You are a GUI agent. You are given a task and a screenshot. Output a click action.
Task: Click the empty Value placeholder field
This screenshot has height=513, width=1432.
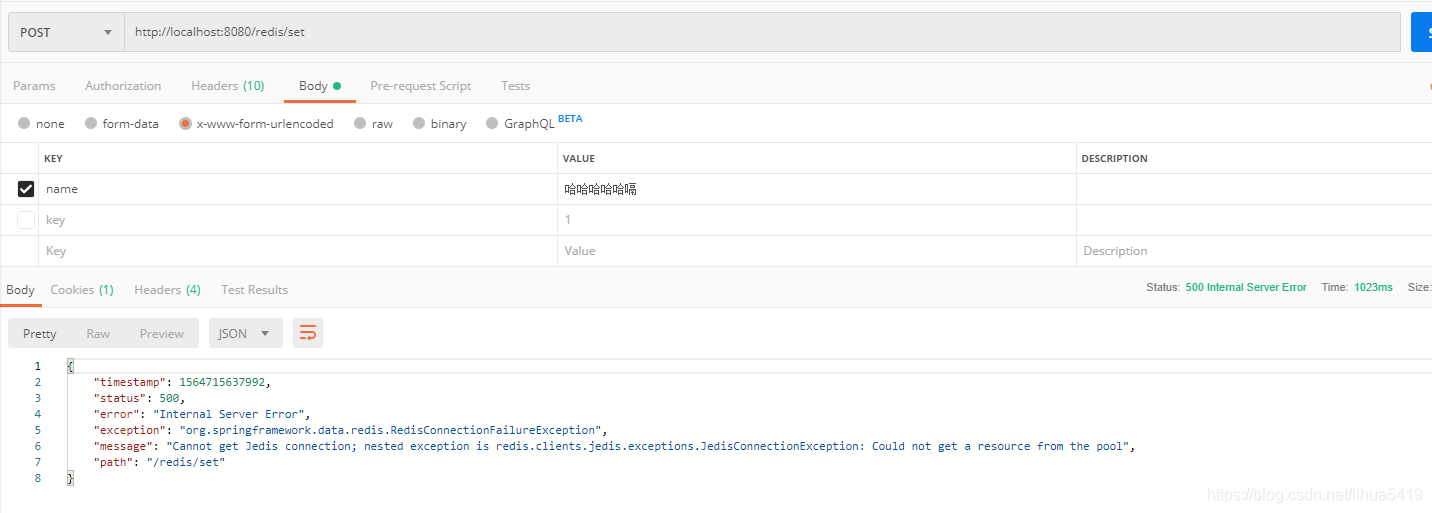816,251
